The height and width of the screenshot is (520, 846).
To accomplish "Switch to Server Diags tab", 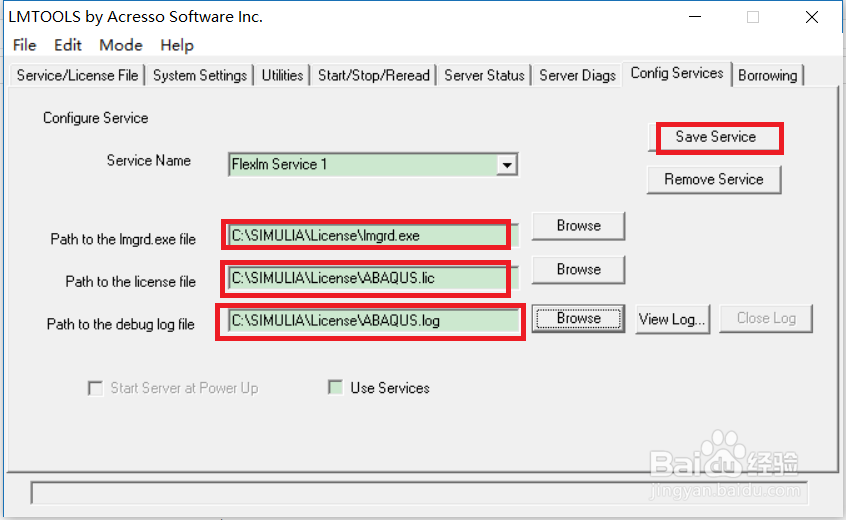I will pyautogui.click(x=577, y=75).
